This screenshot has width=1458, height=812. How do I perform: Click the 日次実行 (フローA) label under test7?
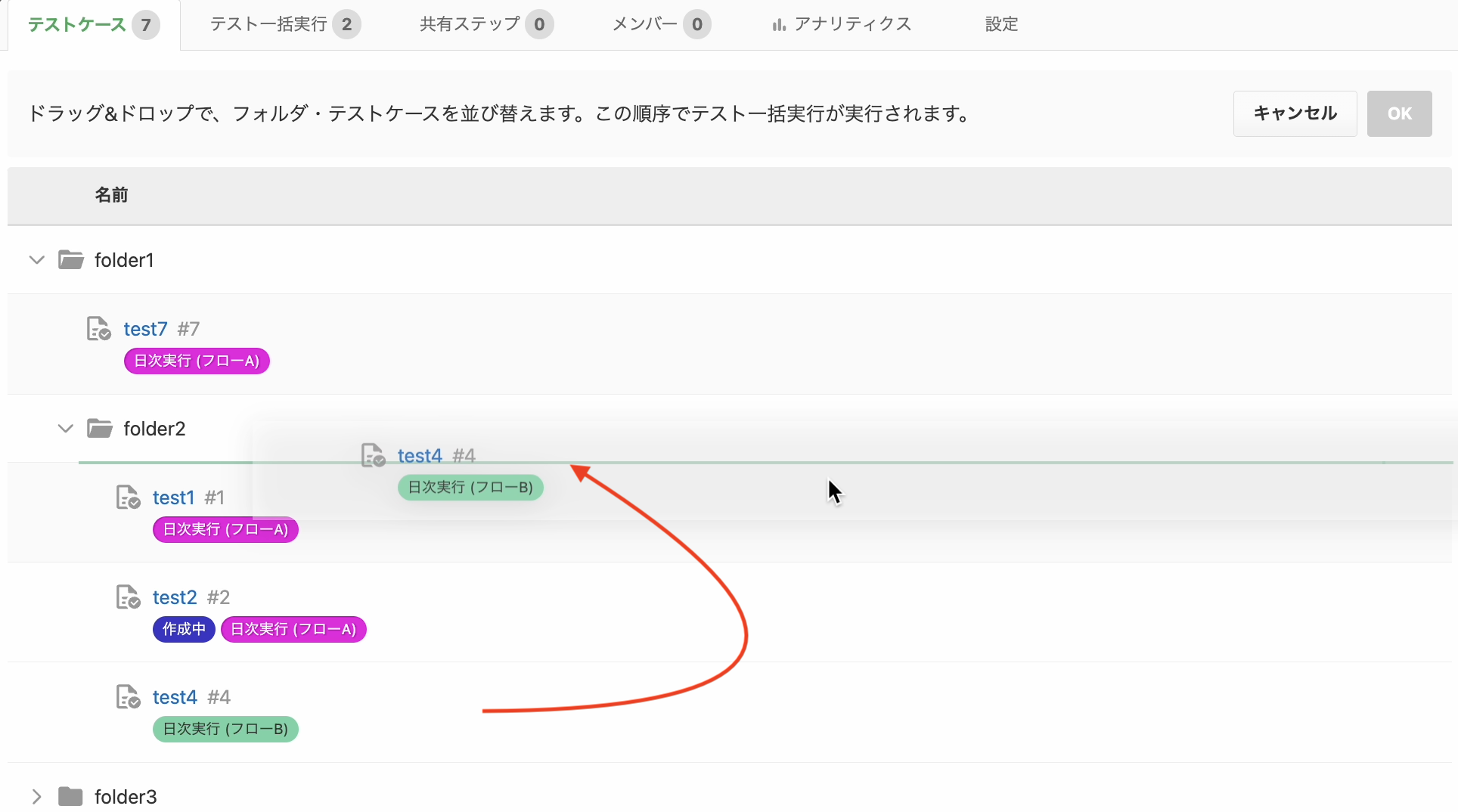(197, 361)
